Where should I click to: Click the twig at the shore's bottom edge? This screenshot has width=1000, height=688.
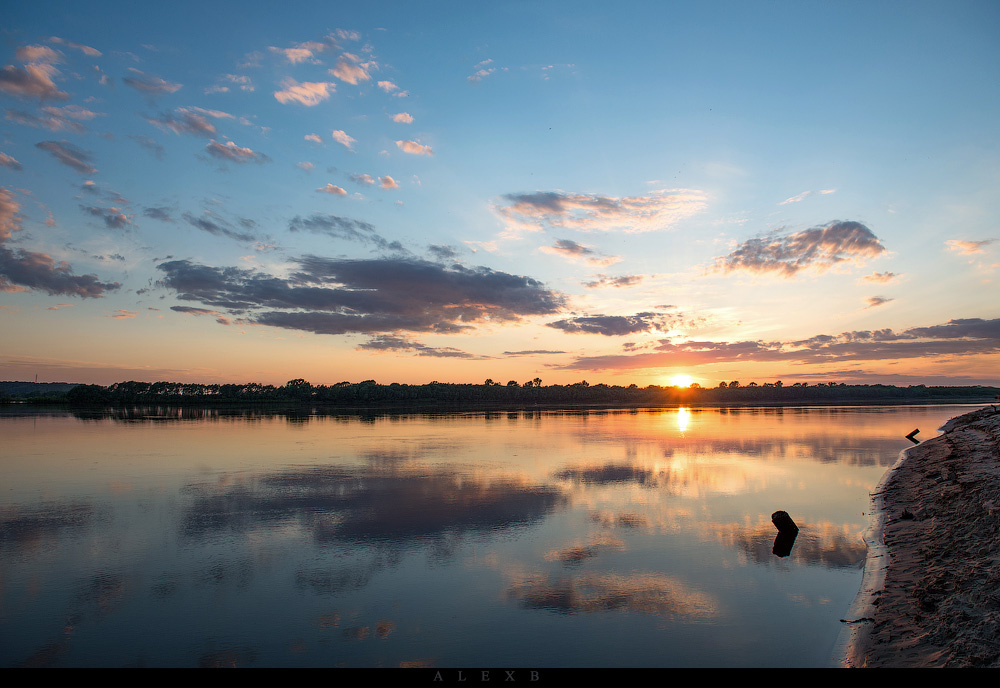(x=856, y=621)
